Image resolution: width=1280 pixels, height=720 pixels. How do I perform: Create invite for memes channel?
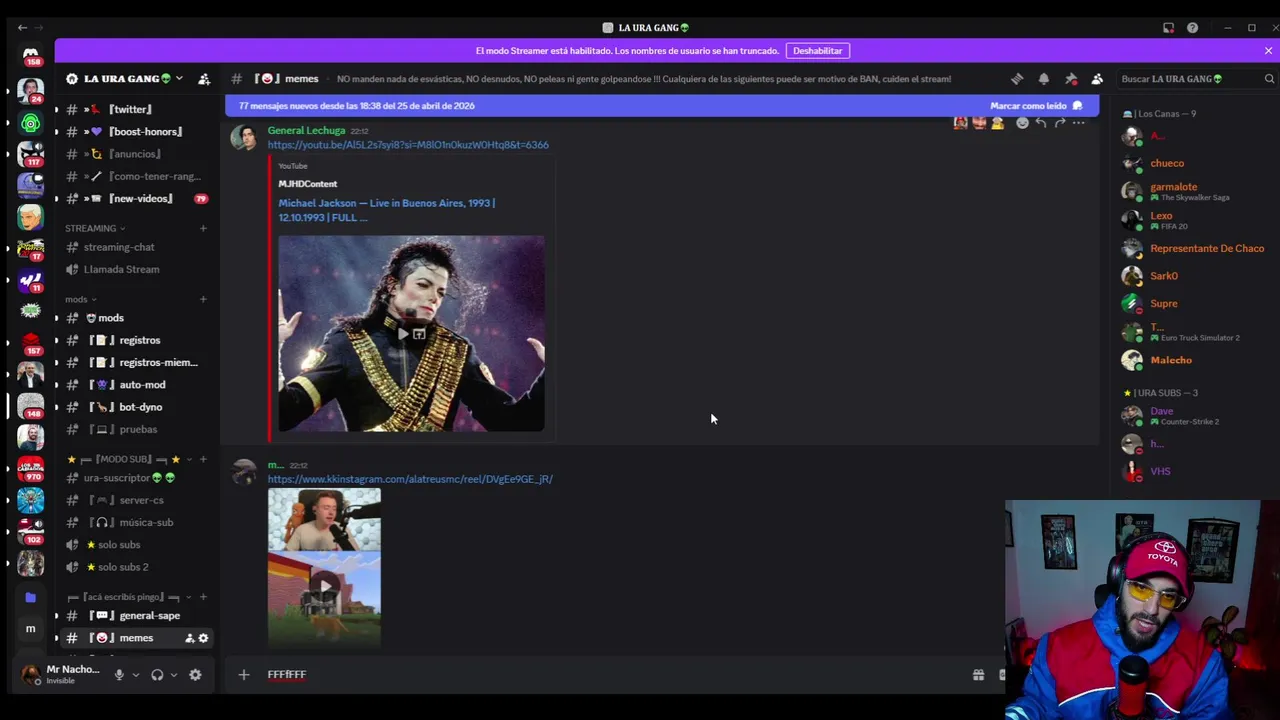click(x=189, y=638)
